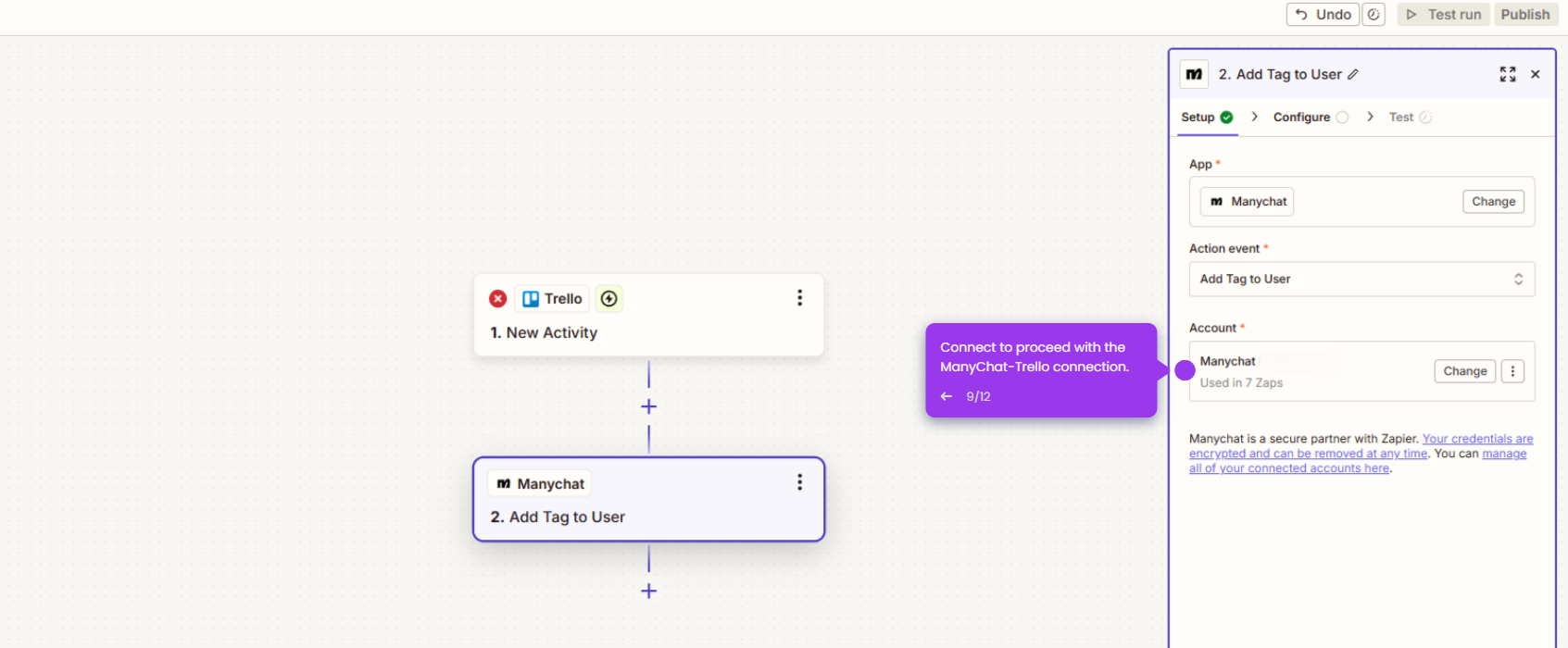Change the selected app

pos(1493,202)
